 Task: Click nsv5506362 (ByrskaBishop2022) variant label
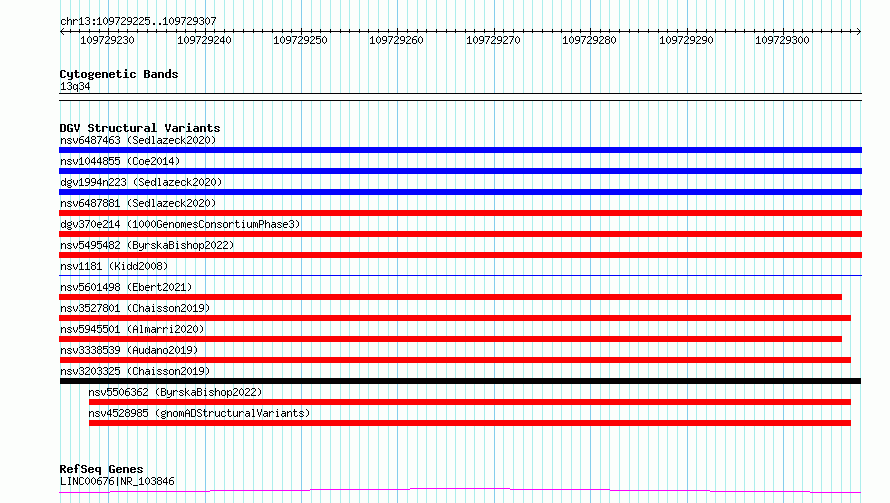(175, 392)
